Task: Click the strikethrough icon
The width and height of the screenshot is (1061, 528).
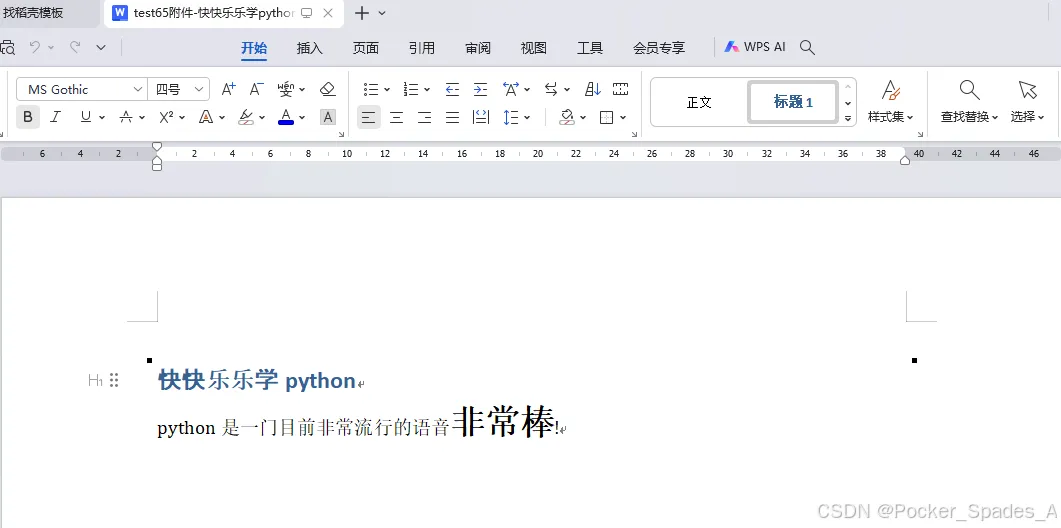Action: tap(126, 117)
